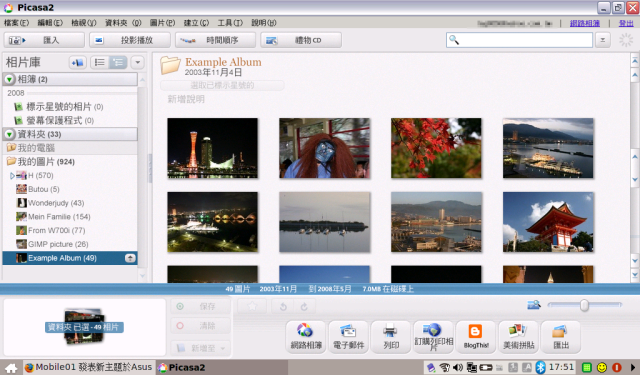Click the 清除 clear button

tap(200, 326)
